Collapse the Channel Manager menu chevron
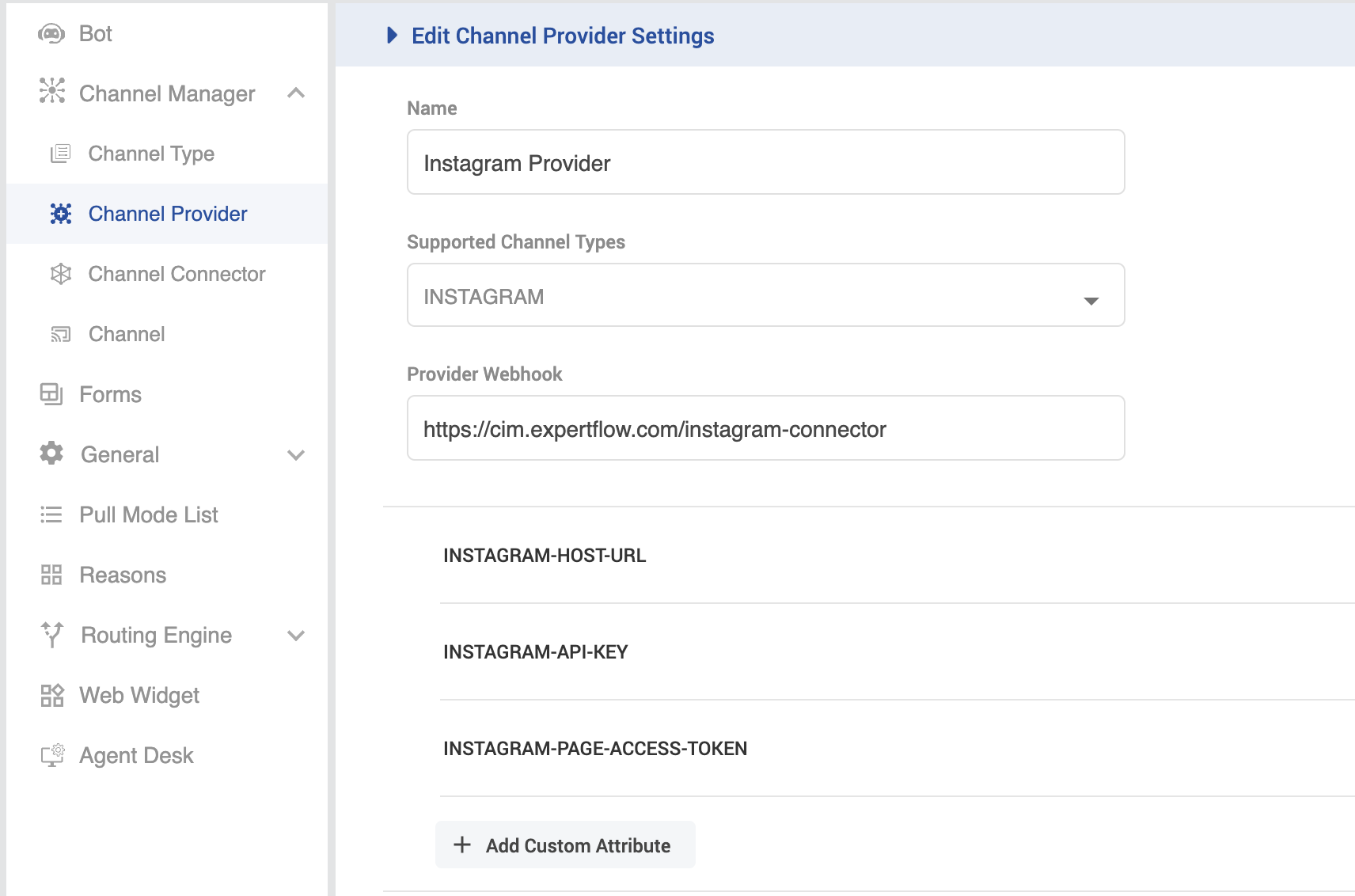The image size is (1355, 896). 296,93
